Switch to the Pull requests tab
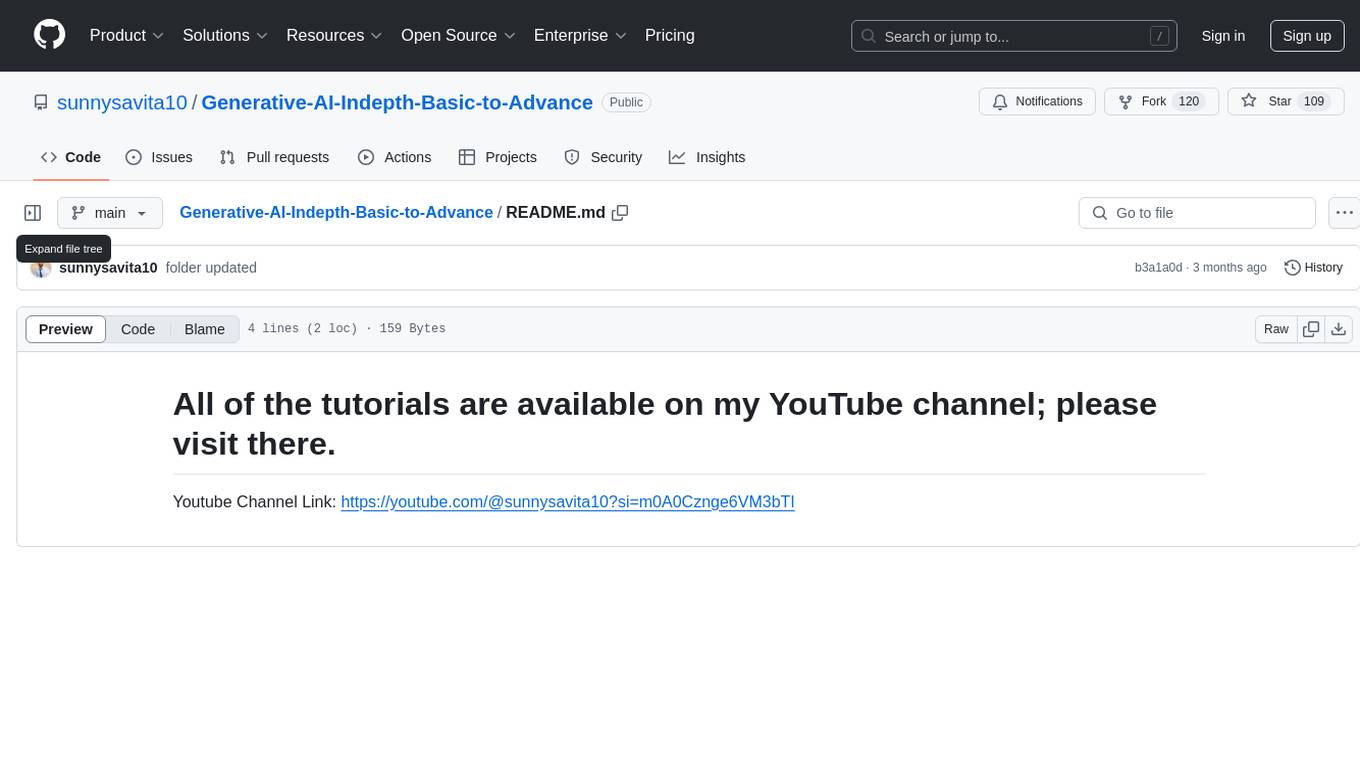 coord(274,157)
